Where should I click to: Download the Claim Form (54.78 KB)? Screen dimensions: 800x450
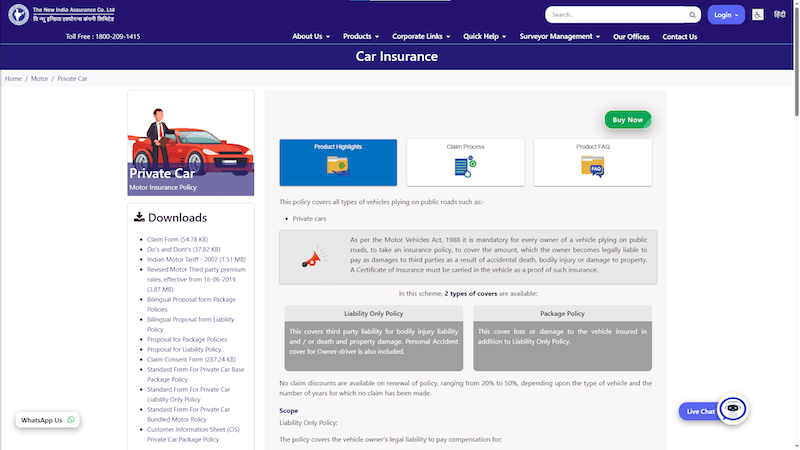178,239
